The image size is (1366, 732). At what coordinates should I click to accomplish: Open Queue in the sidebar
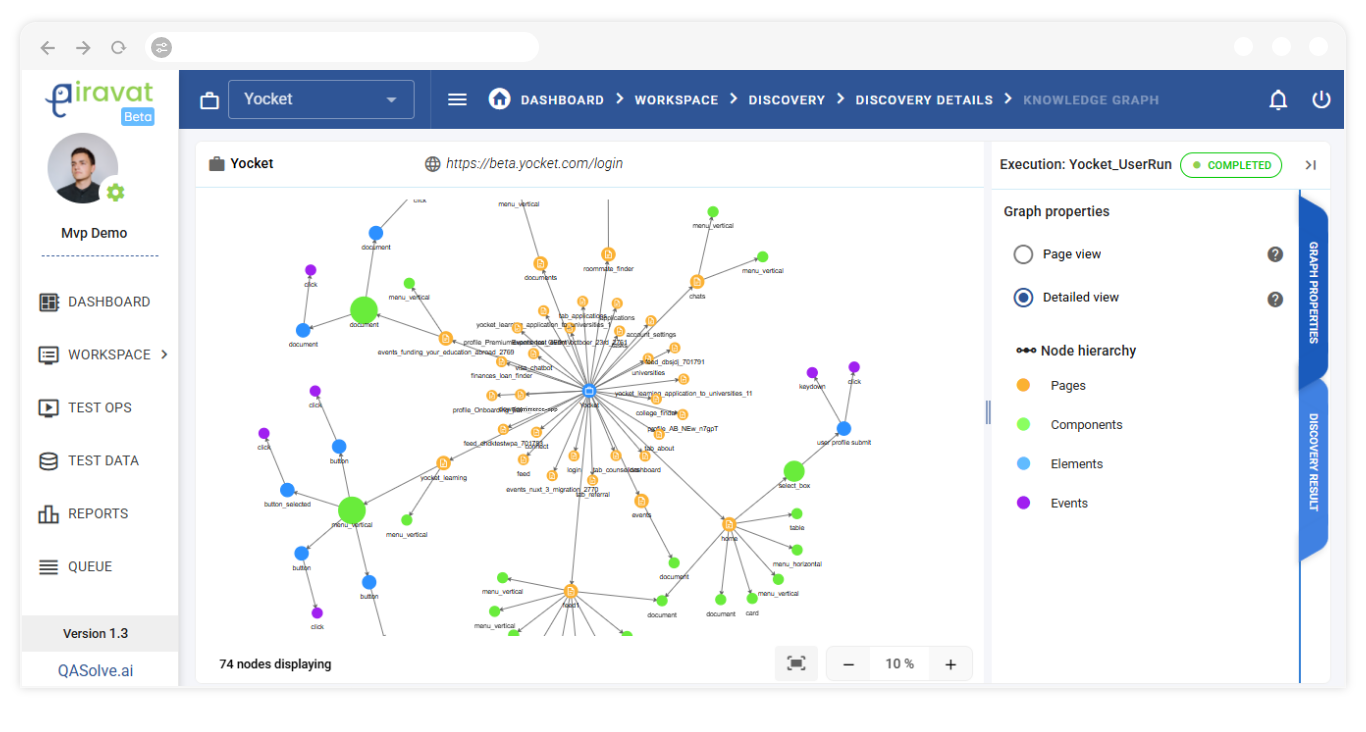[x=75, y=567]
